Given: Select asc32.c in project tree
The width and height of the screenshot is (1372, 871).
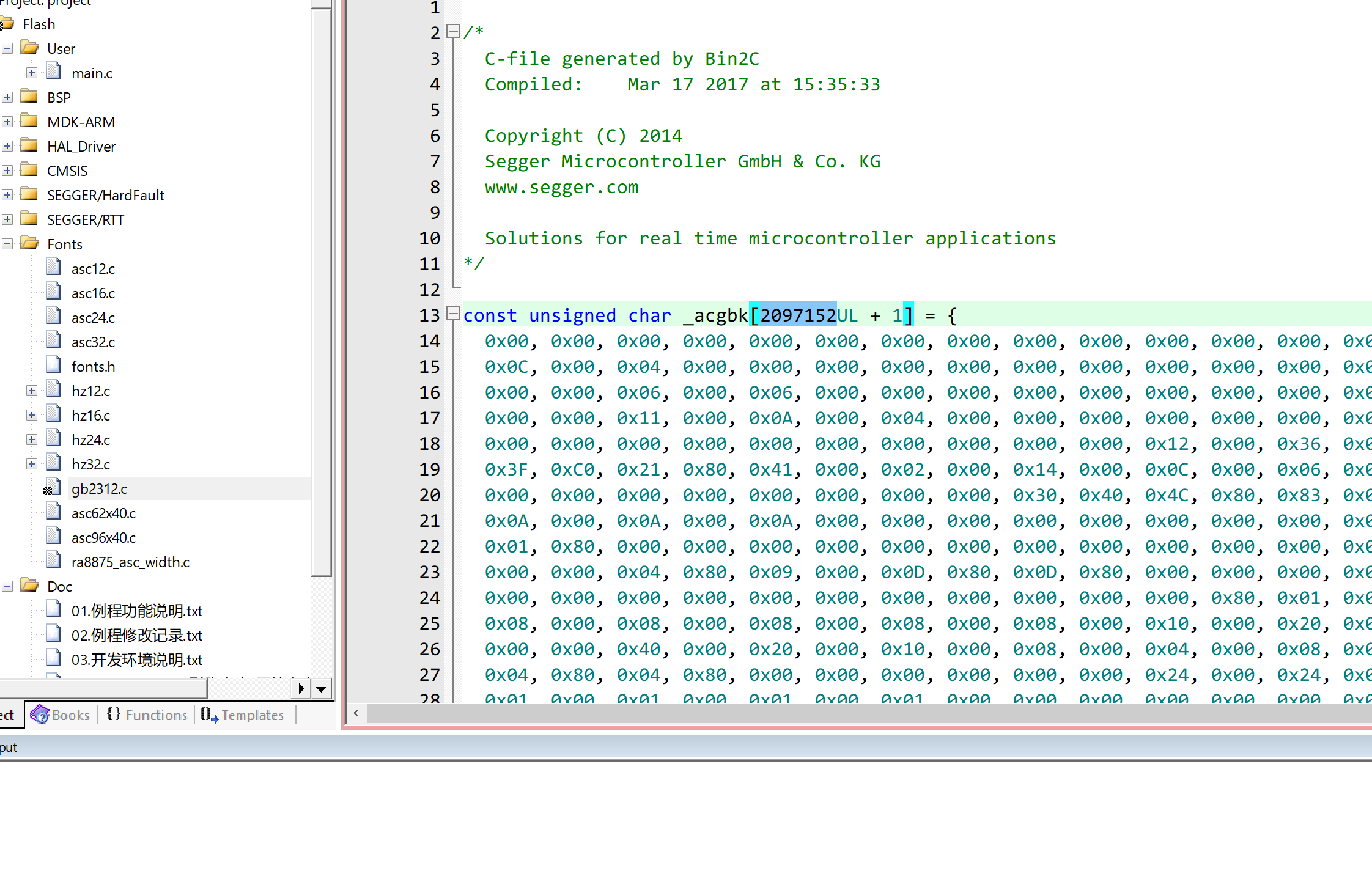Looking at the screenshot, I should point(93,342).
